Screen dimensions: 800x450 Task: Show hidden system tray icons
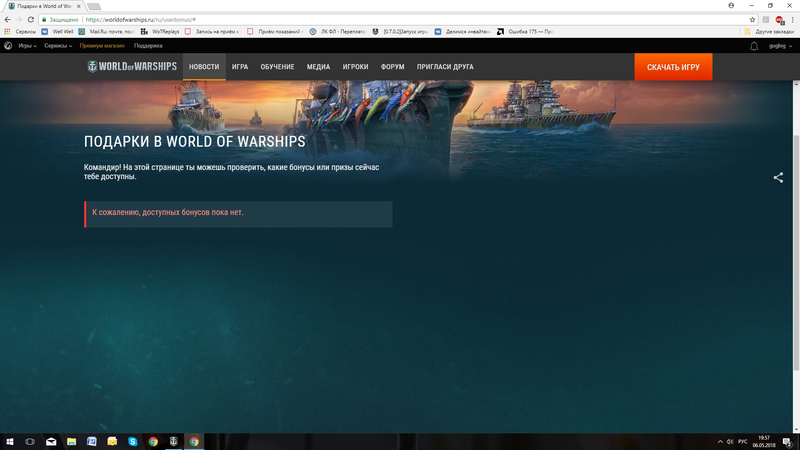[x=720, y=442]
